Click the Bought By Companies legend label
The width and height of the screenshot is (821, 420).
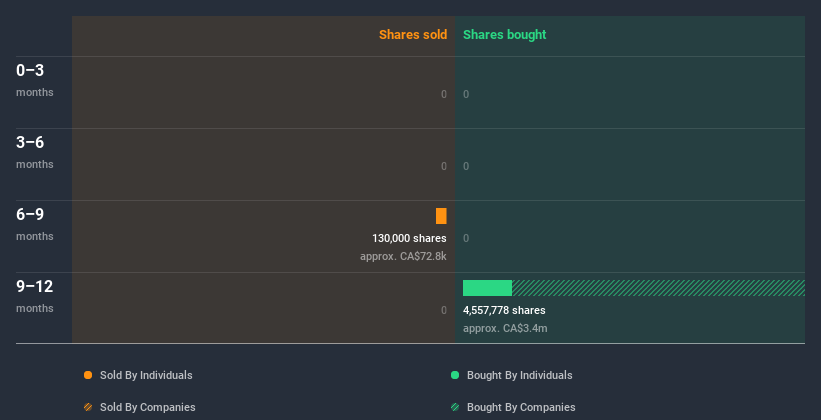[521, 407]
